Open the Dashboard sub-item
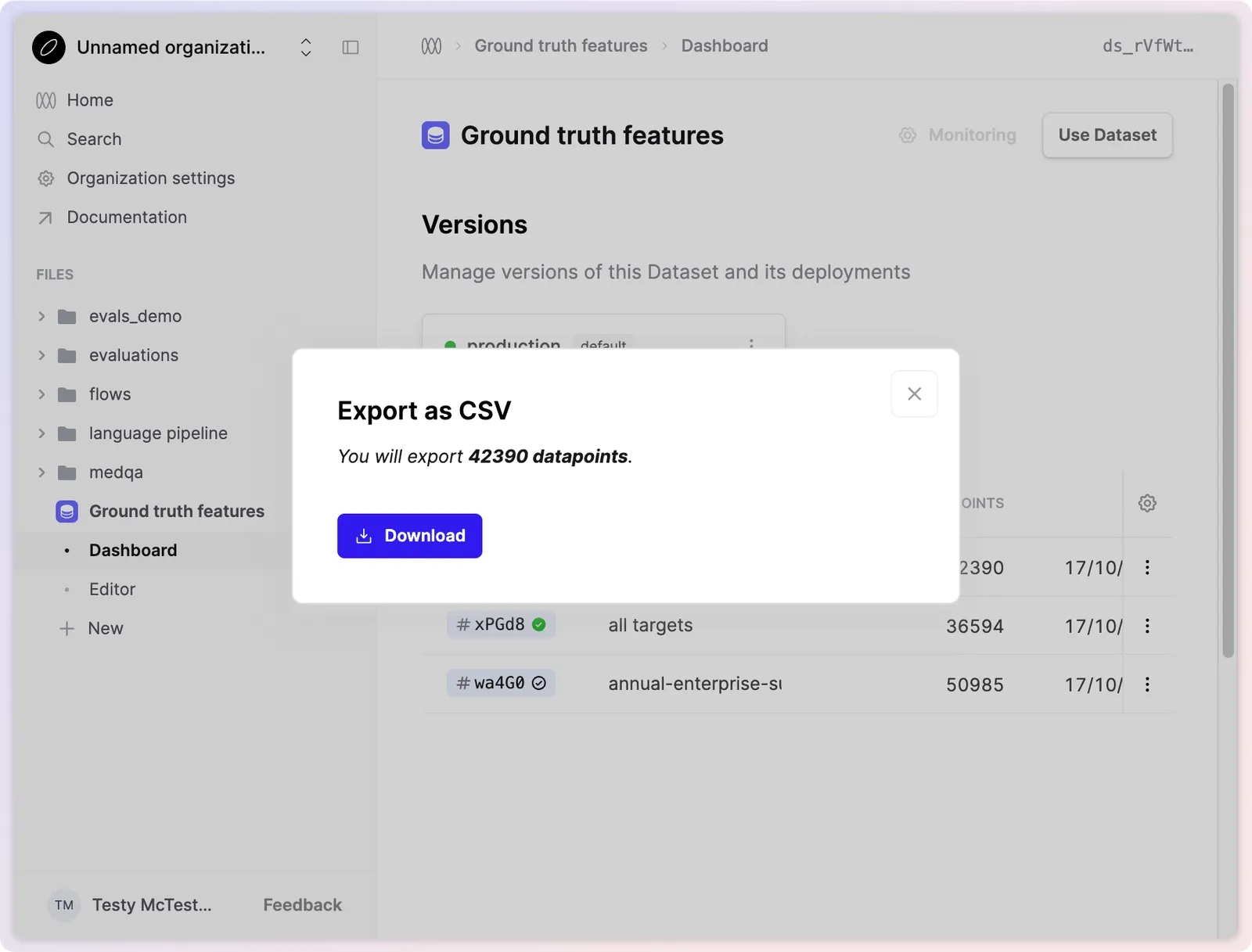This screenshot has height=952, width=1252. pyautogui.click(x=133, y=551)
